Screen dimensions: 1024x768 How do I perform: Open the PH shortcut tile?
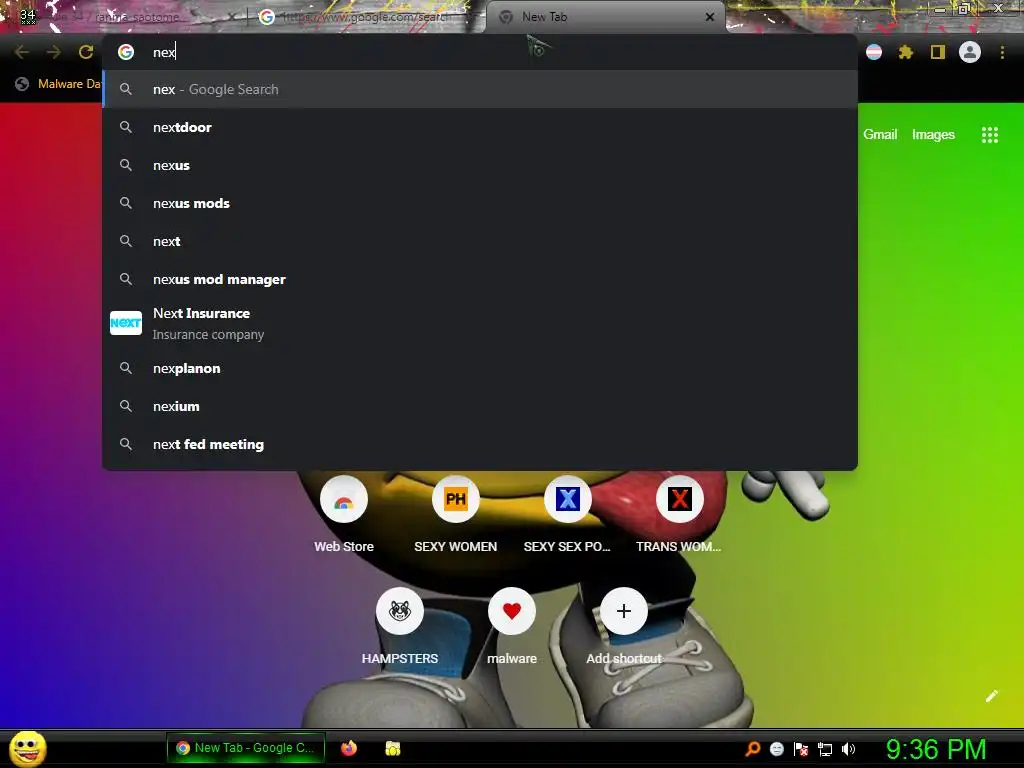tap(456, 515)
